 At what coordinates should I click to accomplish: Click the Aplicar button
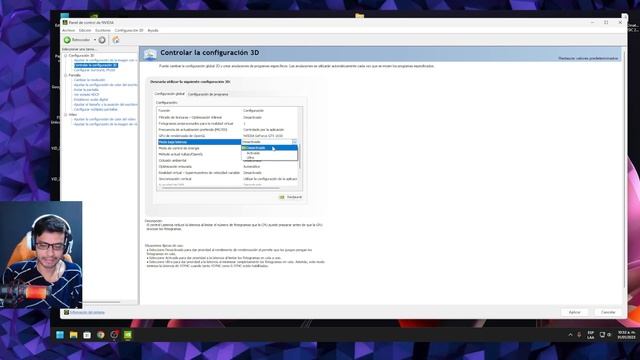pos(574,312)
